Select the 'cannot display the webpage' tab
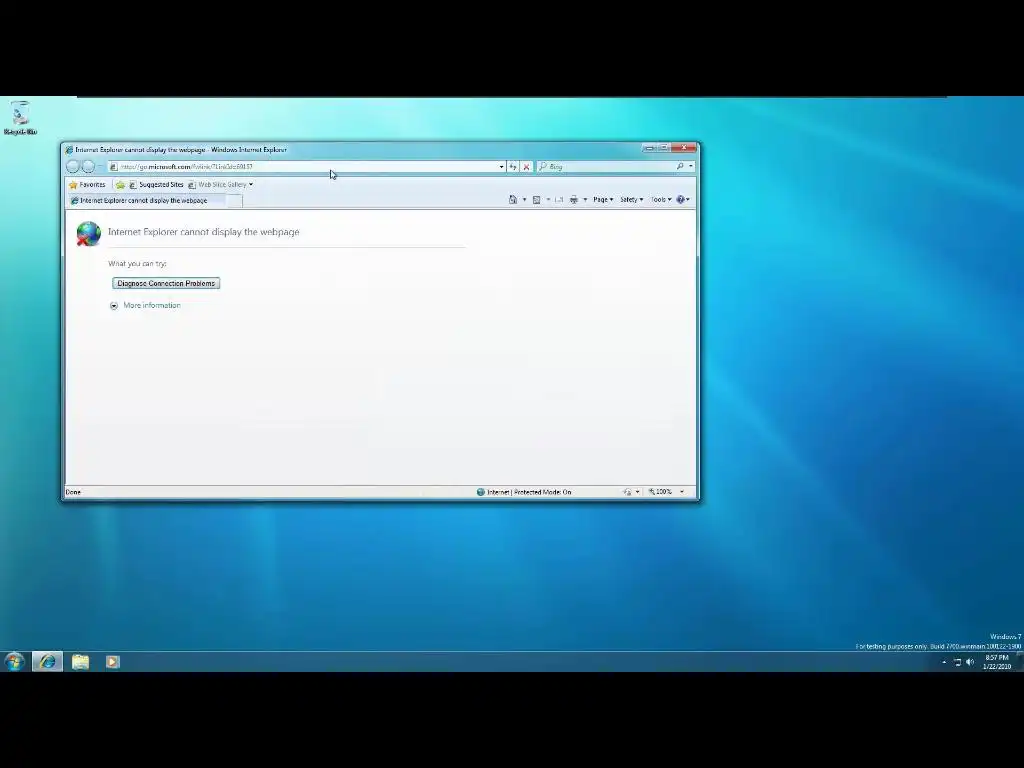 [x=147, y=200]
